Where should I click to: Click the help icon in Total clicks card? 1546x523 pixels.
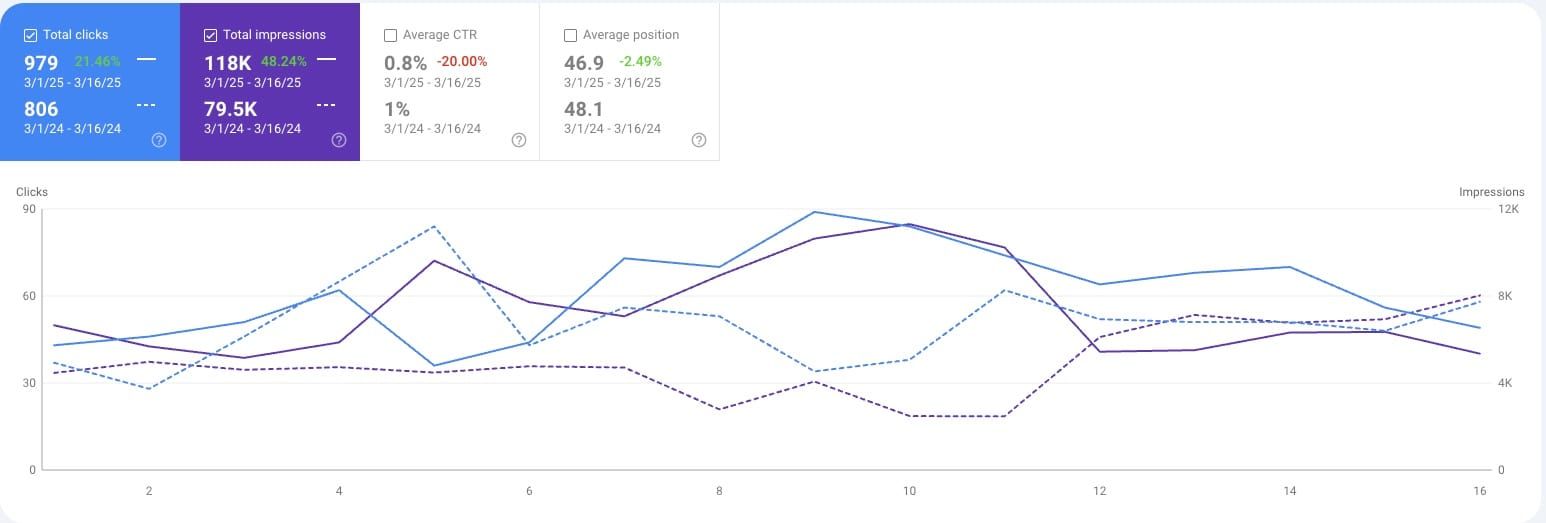158,140
